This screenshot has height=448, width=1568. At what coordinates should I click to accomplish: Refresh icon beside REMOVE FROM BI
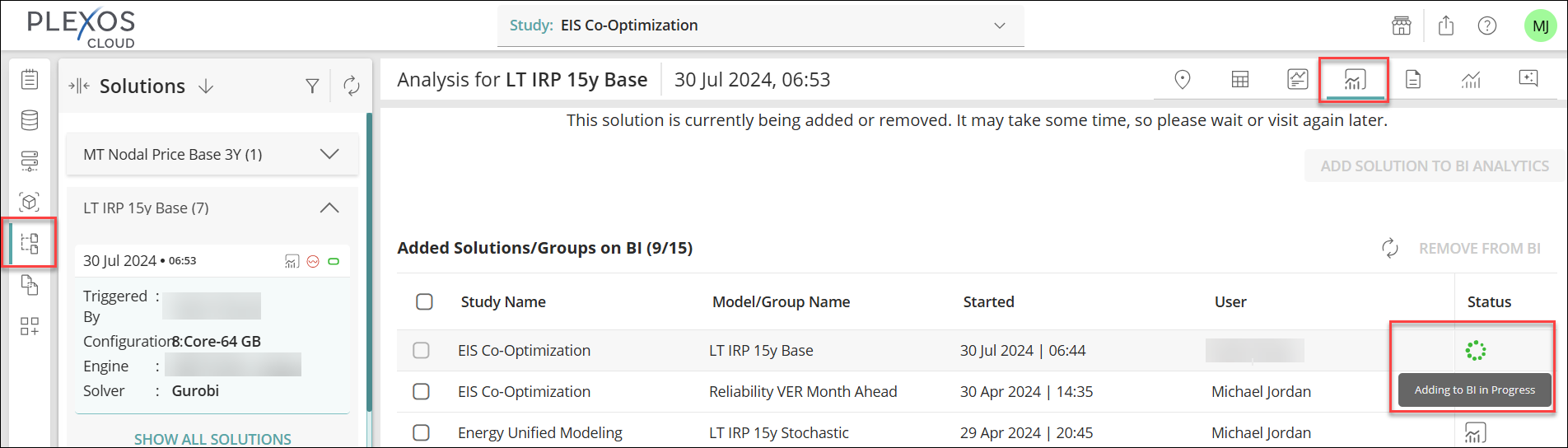(x=1390, y=248)
